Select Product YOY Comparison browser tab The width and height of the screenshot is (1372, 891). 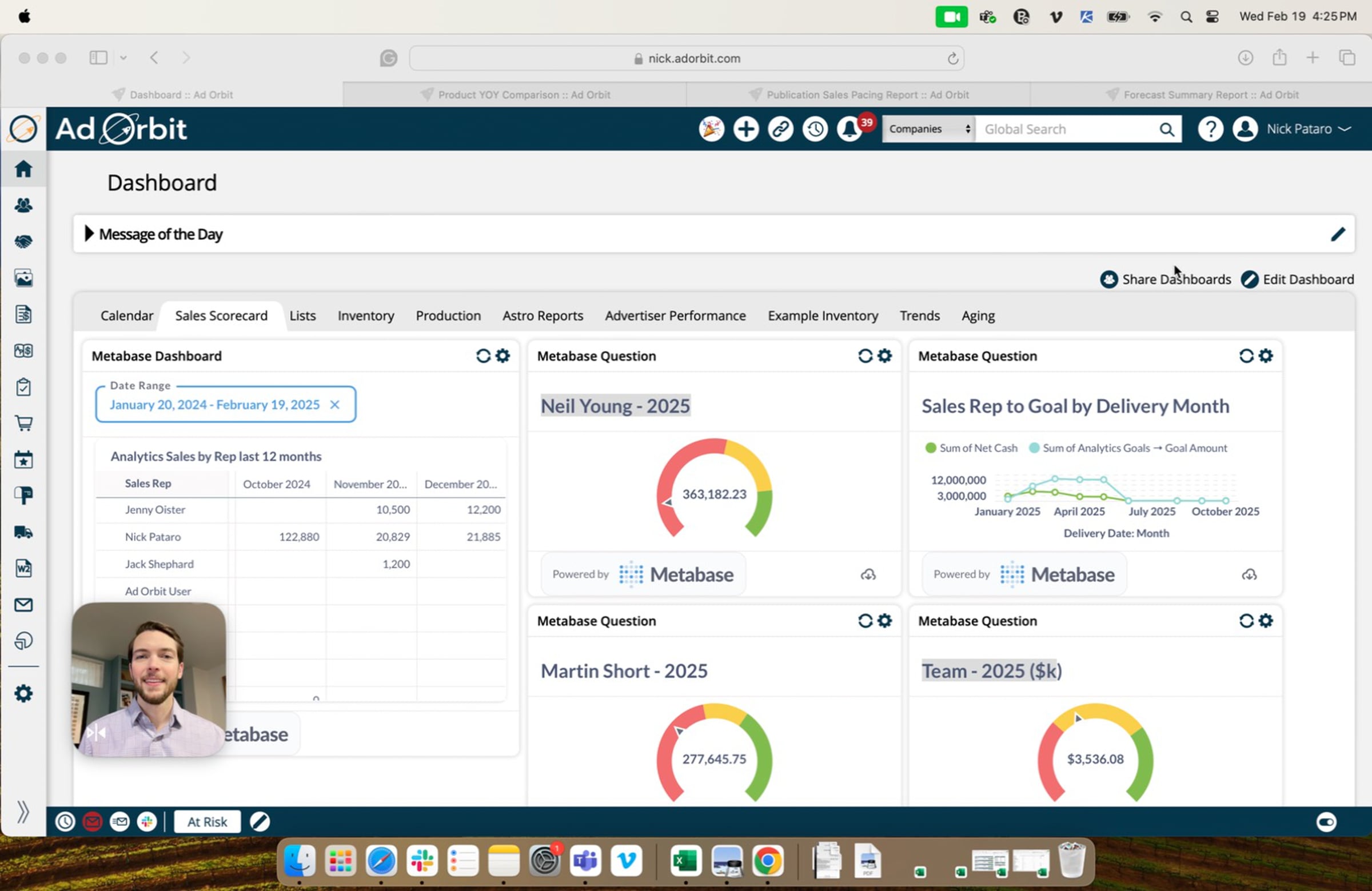point(515,94)
